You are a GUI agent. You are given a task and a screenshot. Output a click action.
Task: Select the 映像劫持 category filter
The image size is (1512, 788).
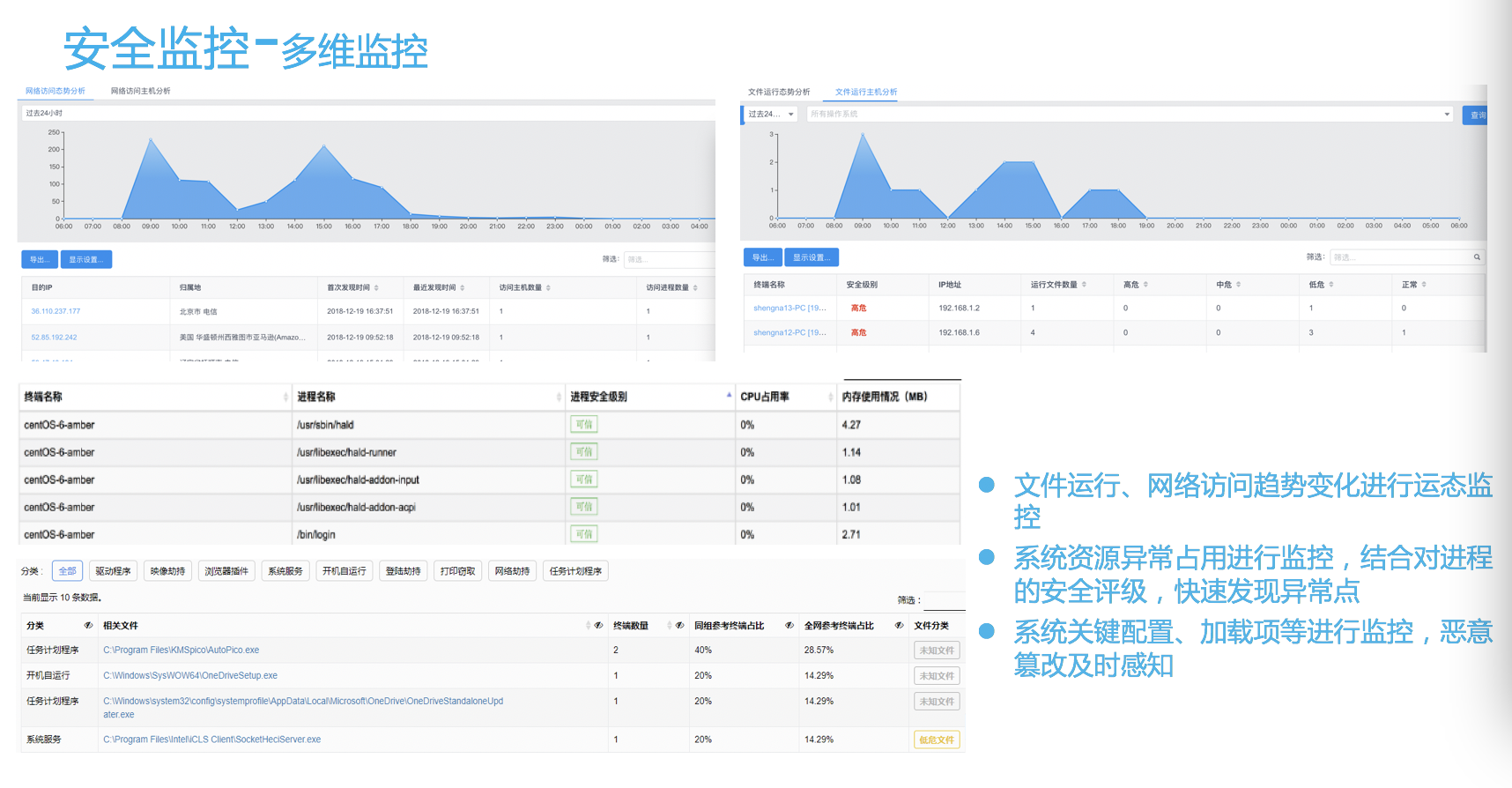(168, 571)
